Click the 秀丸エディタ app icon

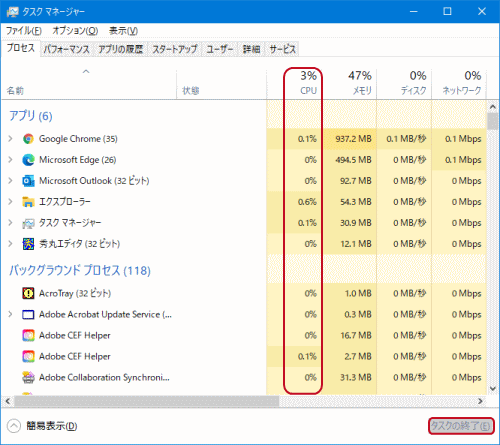[x=28, y=244]
